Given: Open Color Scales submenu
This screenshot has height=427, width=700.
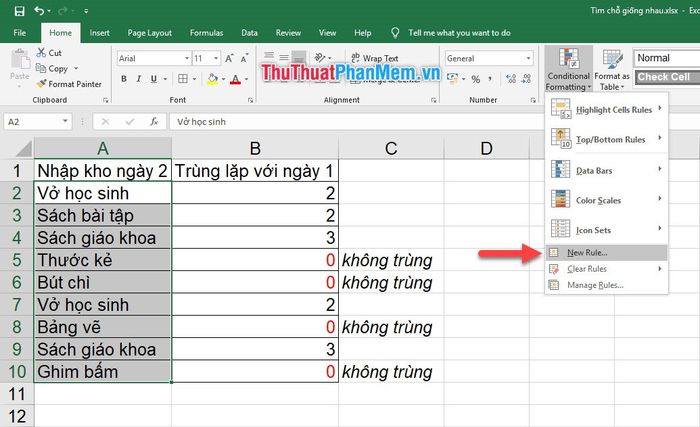Looking at the screenshot, I should click(606, 200).
